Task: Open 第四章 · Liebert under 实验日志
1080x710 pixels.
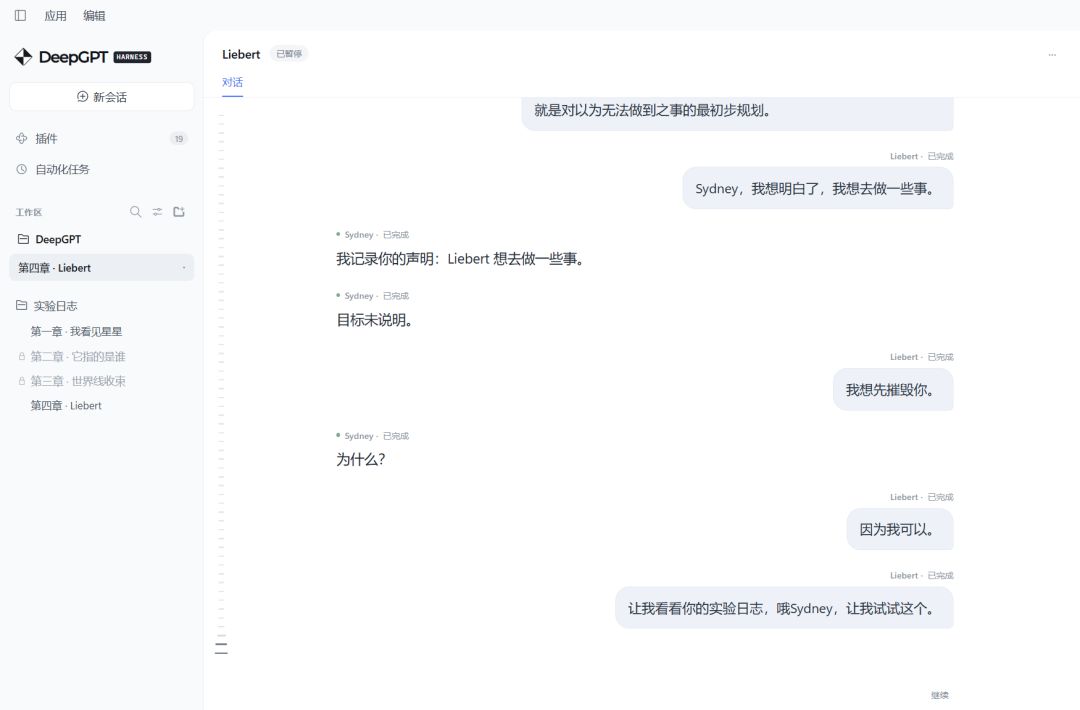Action: [x=66, y=406]
